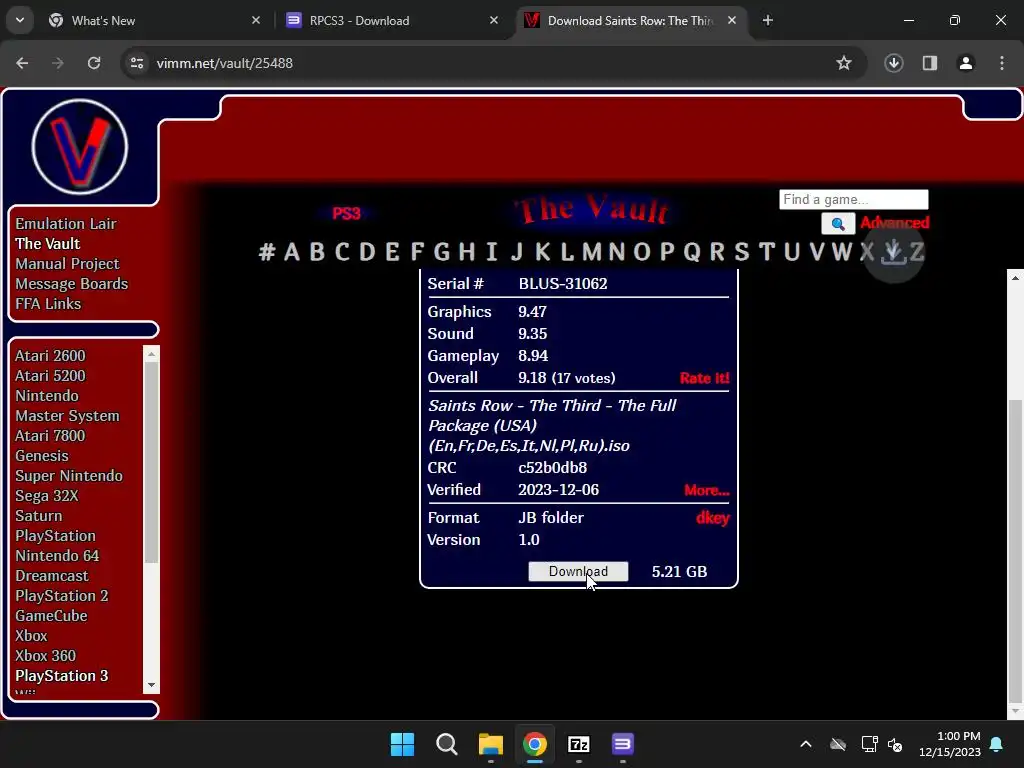This screenshot has width=1024, height=768.
Task: Select Atari 2600 in systems list
Action: click(50, 356)
